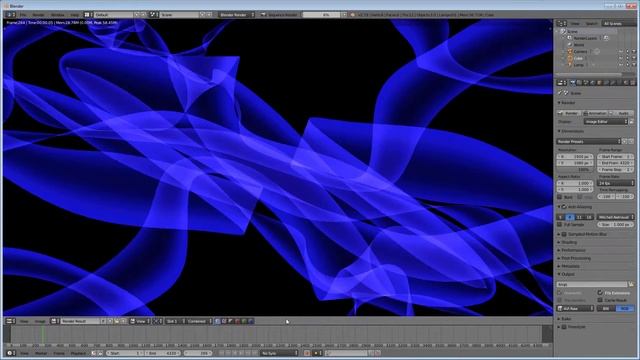Open the Playback menu in timeline

(x=78, y=353)
